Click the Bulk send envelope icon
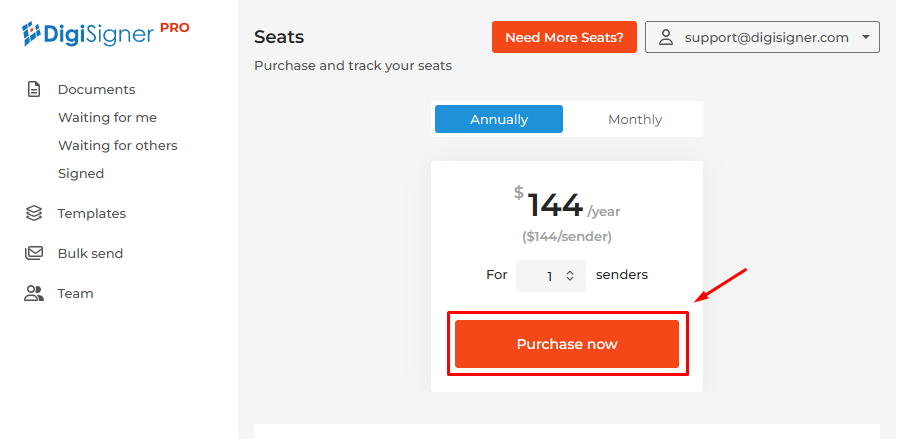 [x=34, y=253]
